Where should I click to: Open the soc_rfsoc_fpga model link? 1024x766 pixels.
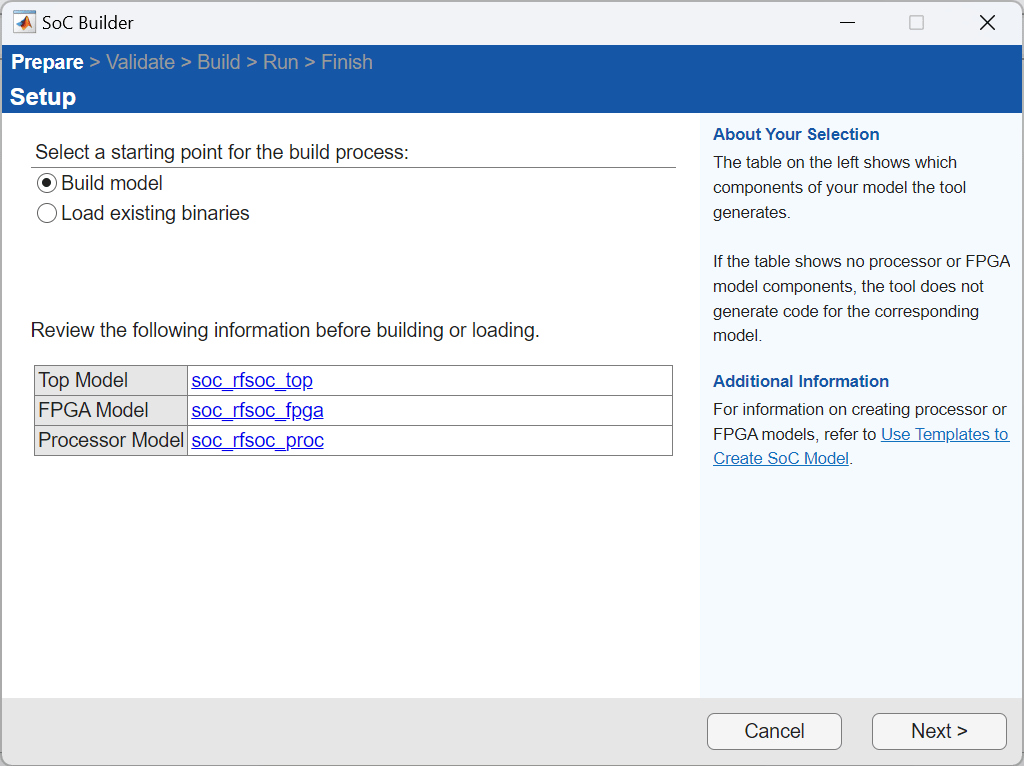pos(257,410)
